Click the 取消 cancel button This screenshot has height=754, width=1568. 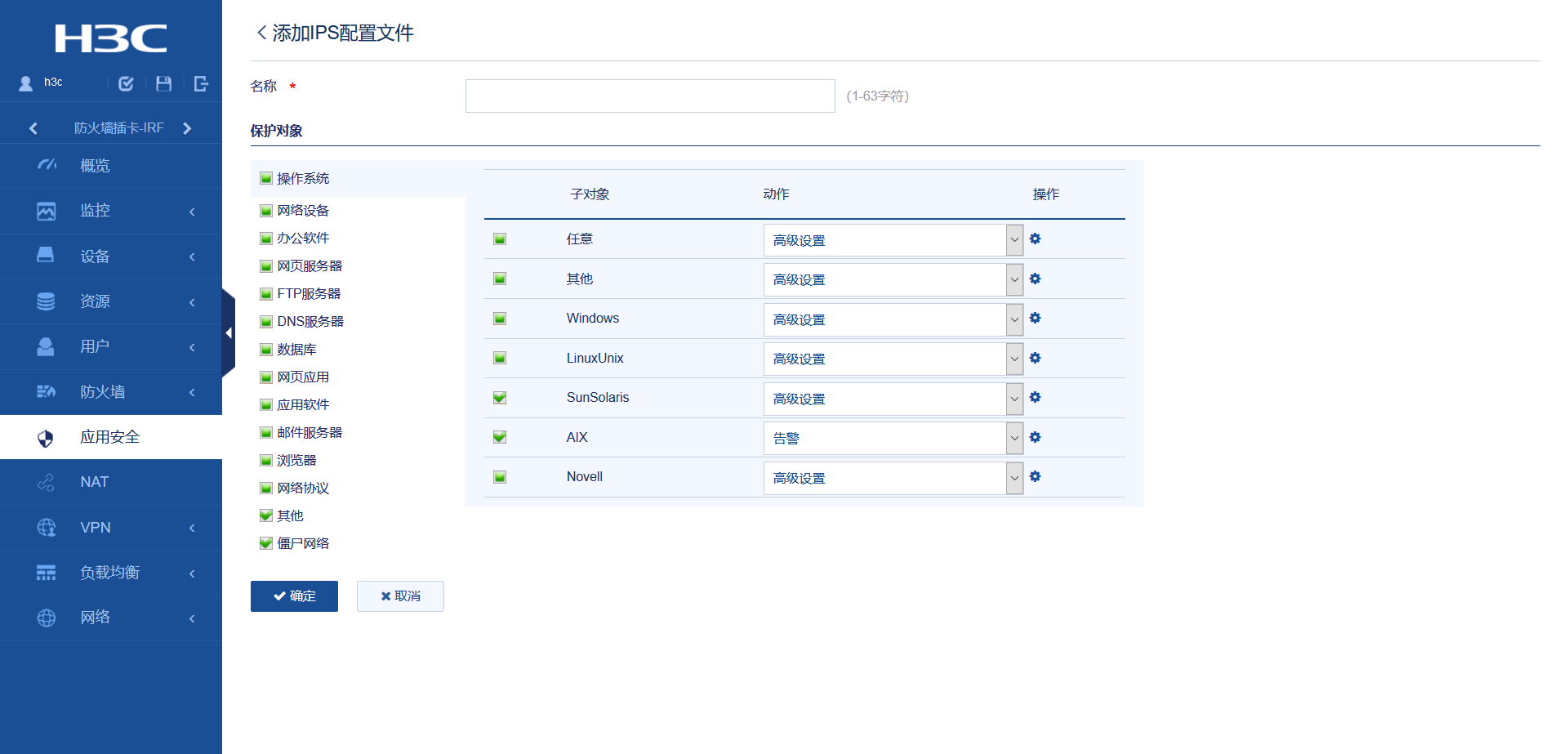pyautogui.click(x=400, y=596)
